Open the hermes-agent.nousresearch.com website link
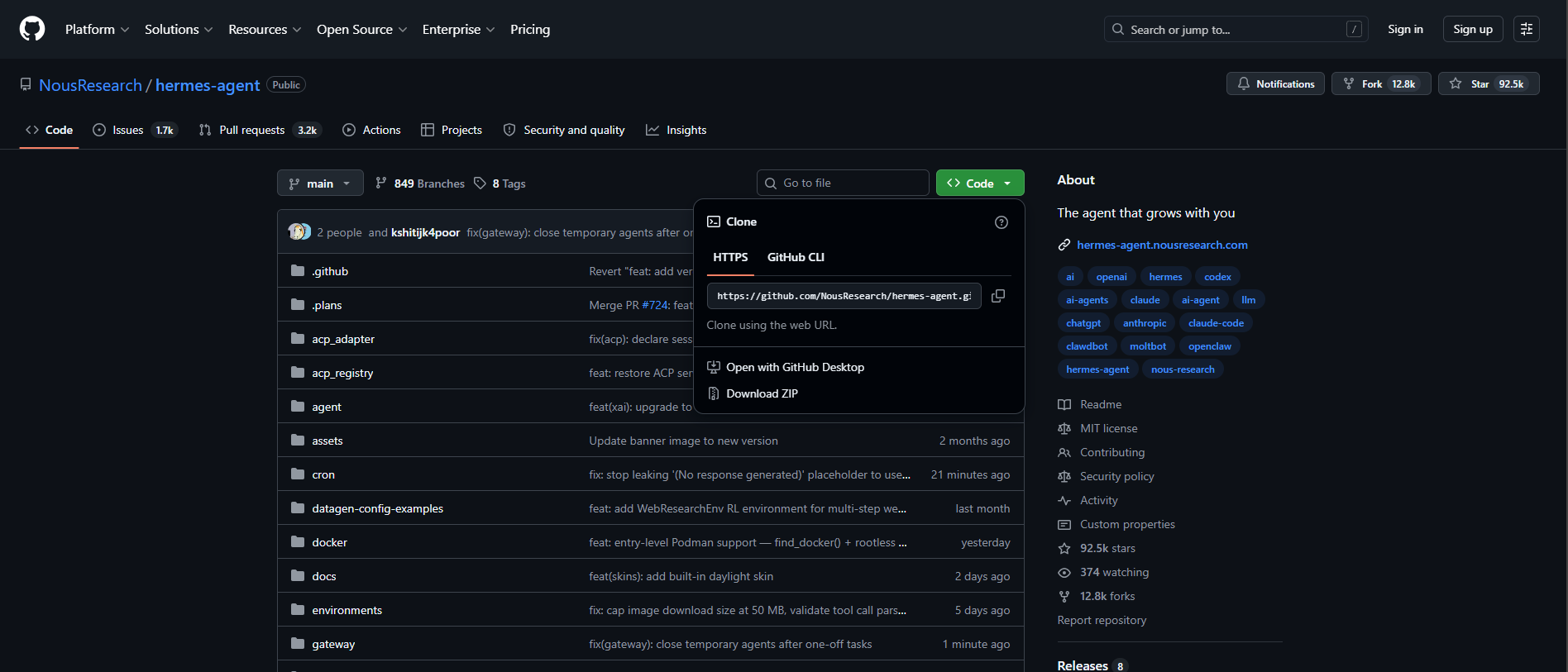This screenshot has width=1568, height=672. [x=1162, y=245]
